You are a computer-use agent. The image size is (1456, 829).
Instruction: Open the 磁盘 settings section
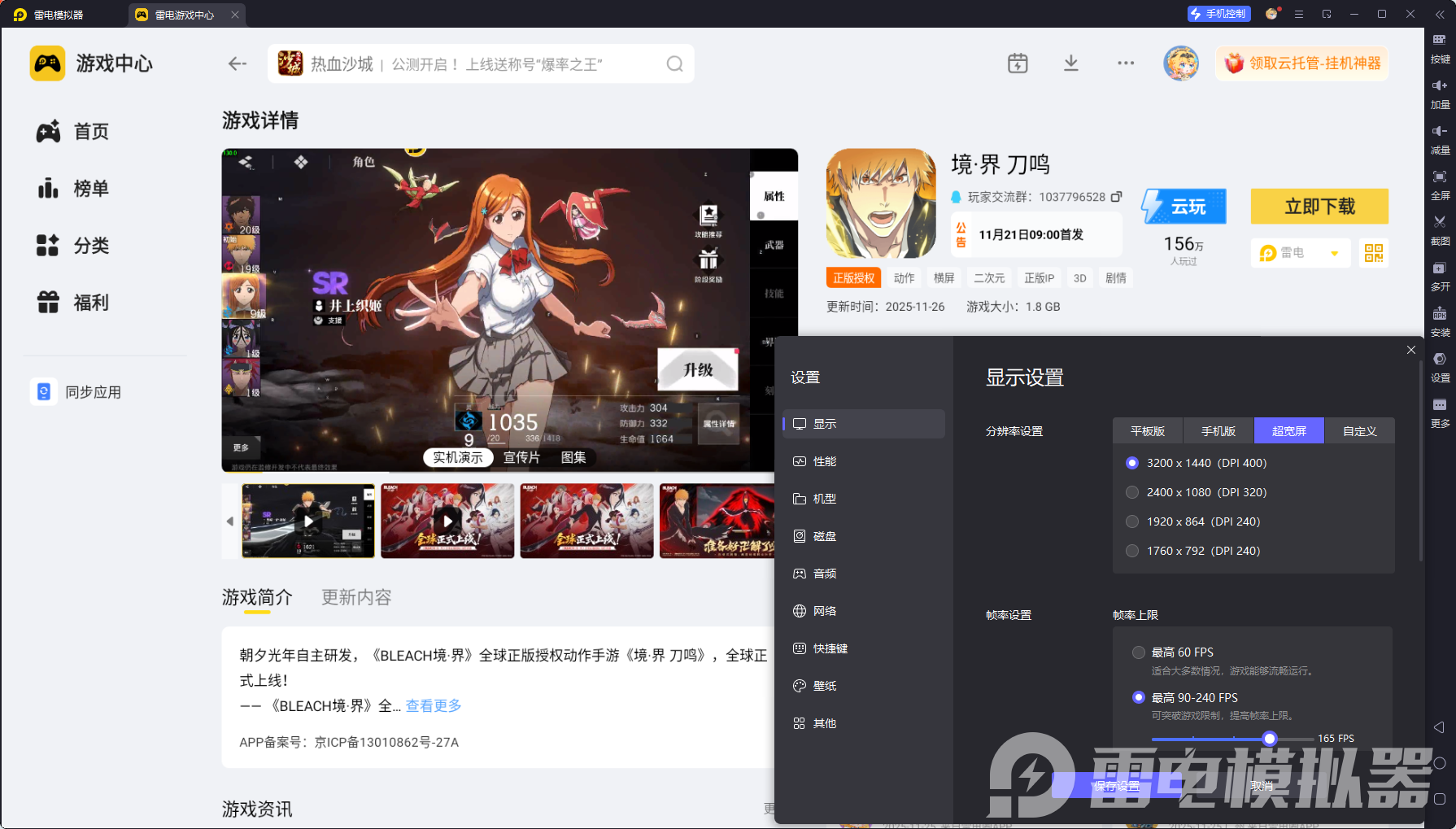click(x=864, y=536)
